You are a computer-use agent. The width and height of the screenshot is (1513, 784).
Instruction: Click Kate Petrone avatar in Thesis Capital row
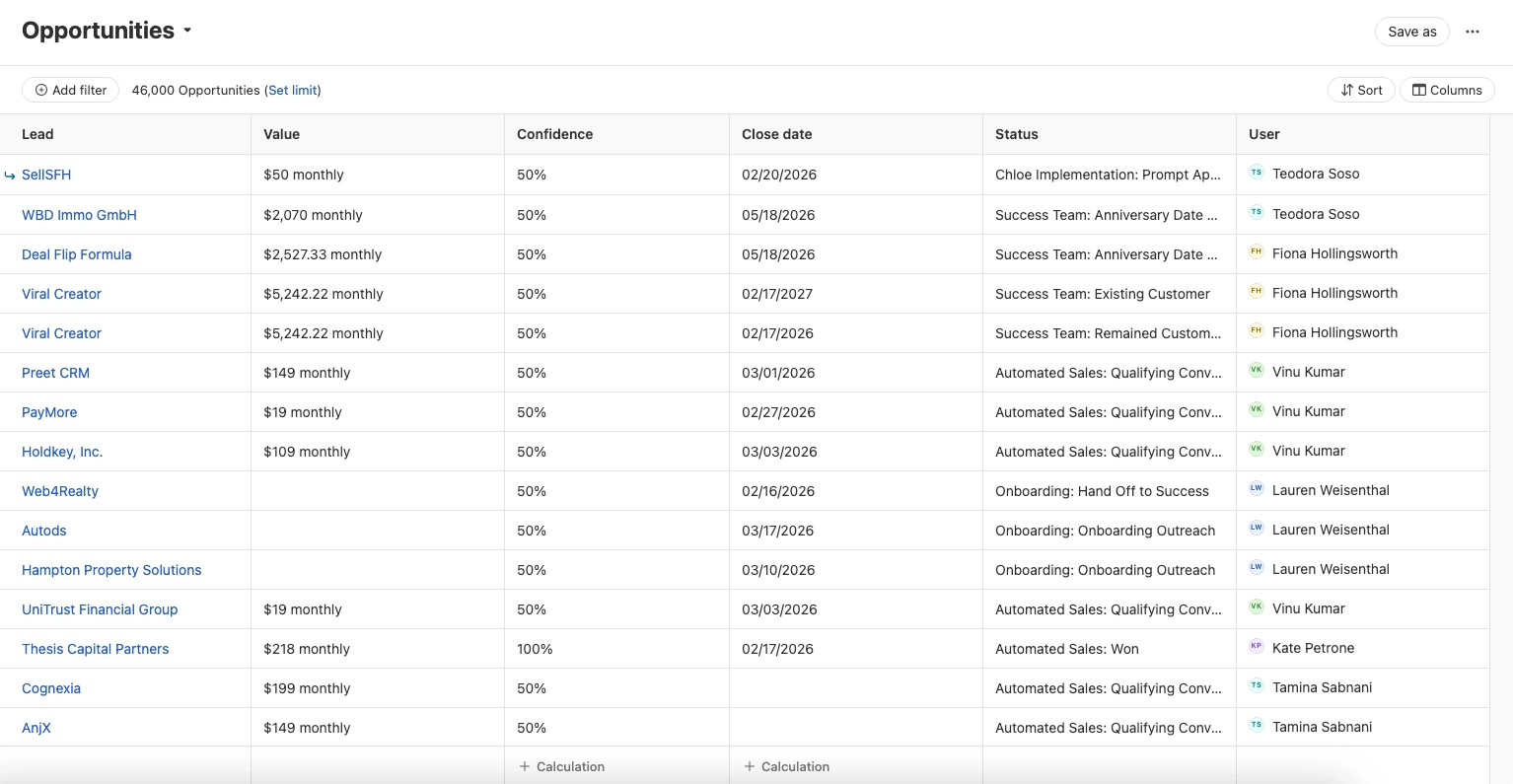[x=1257, y=646]
